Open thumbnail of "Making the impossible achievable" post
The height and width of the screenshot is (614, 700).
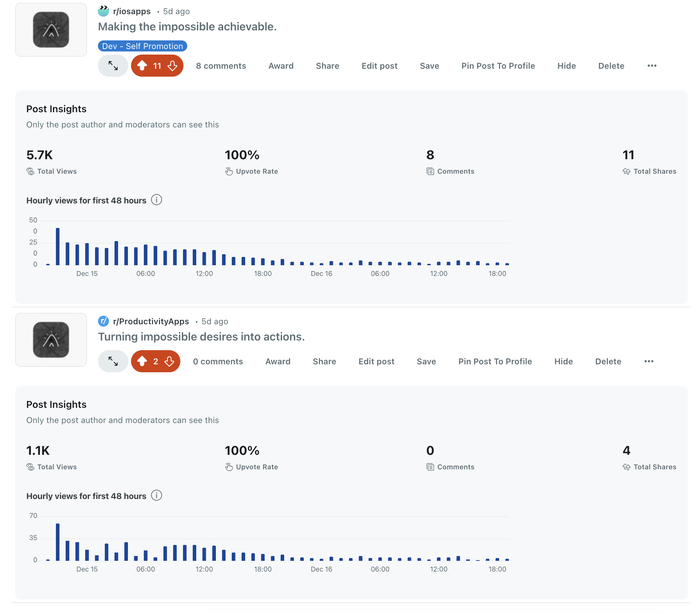[51, 30]
